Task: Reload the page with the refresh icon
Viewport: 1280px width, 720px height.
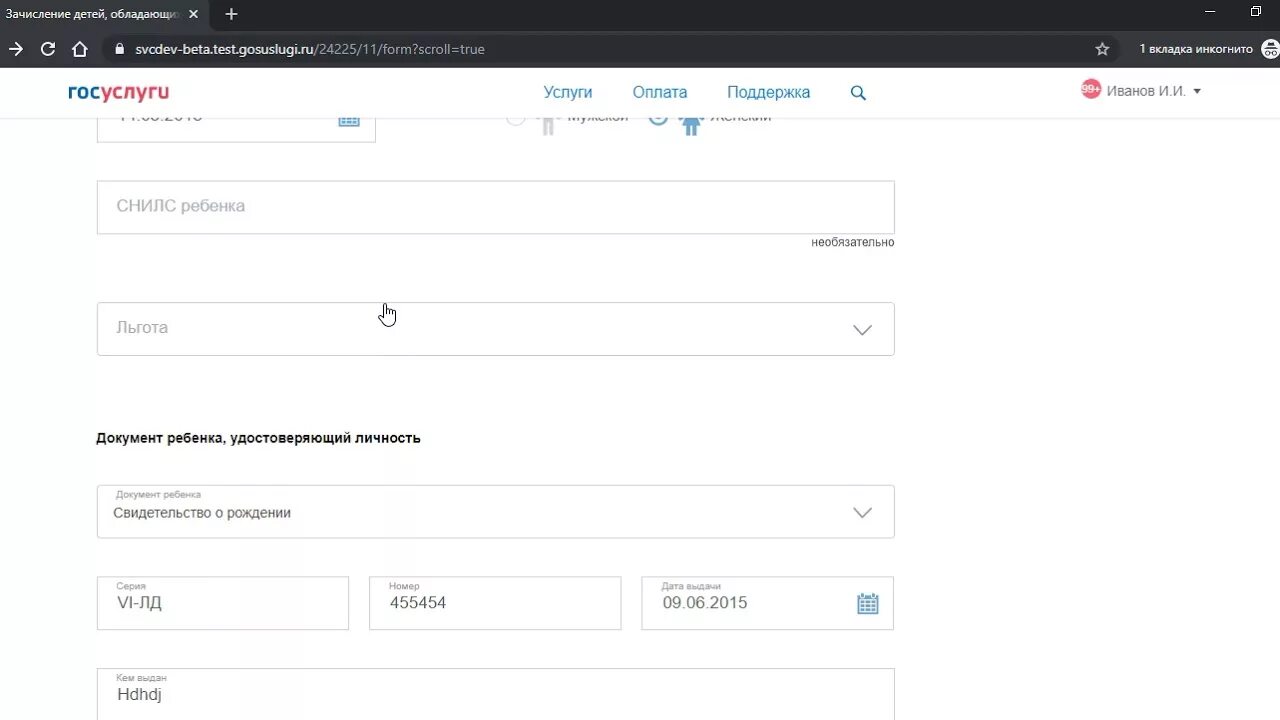Action: (47, 49)
